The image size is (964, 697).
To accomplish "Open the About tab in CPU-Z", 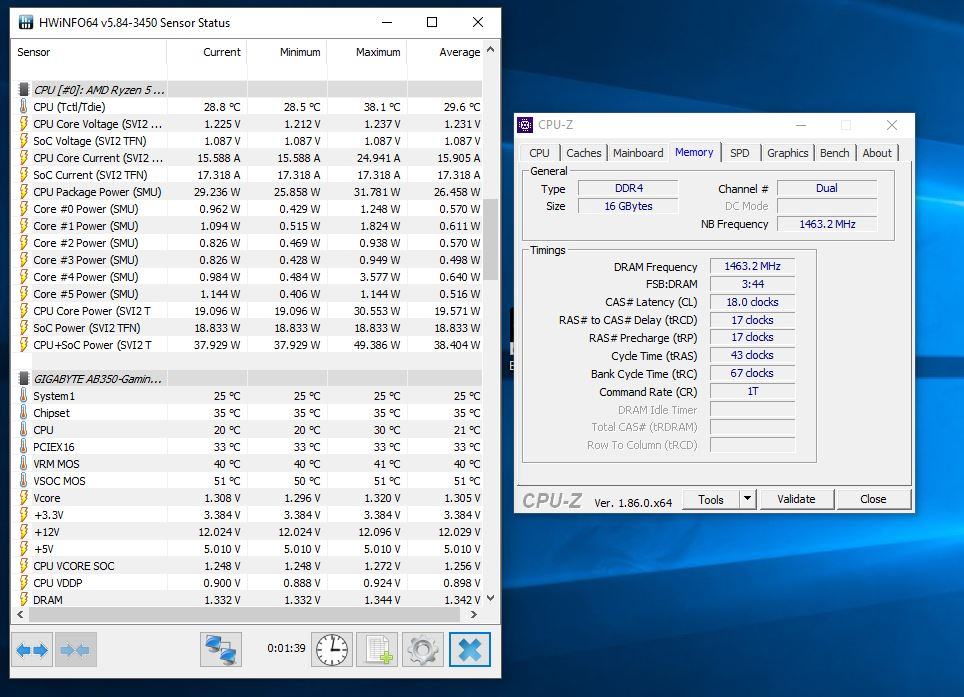I will coord(877,153).
